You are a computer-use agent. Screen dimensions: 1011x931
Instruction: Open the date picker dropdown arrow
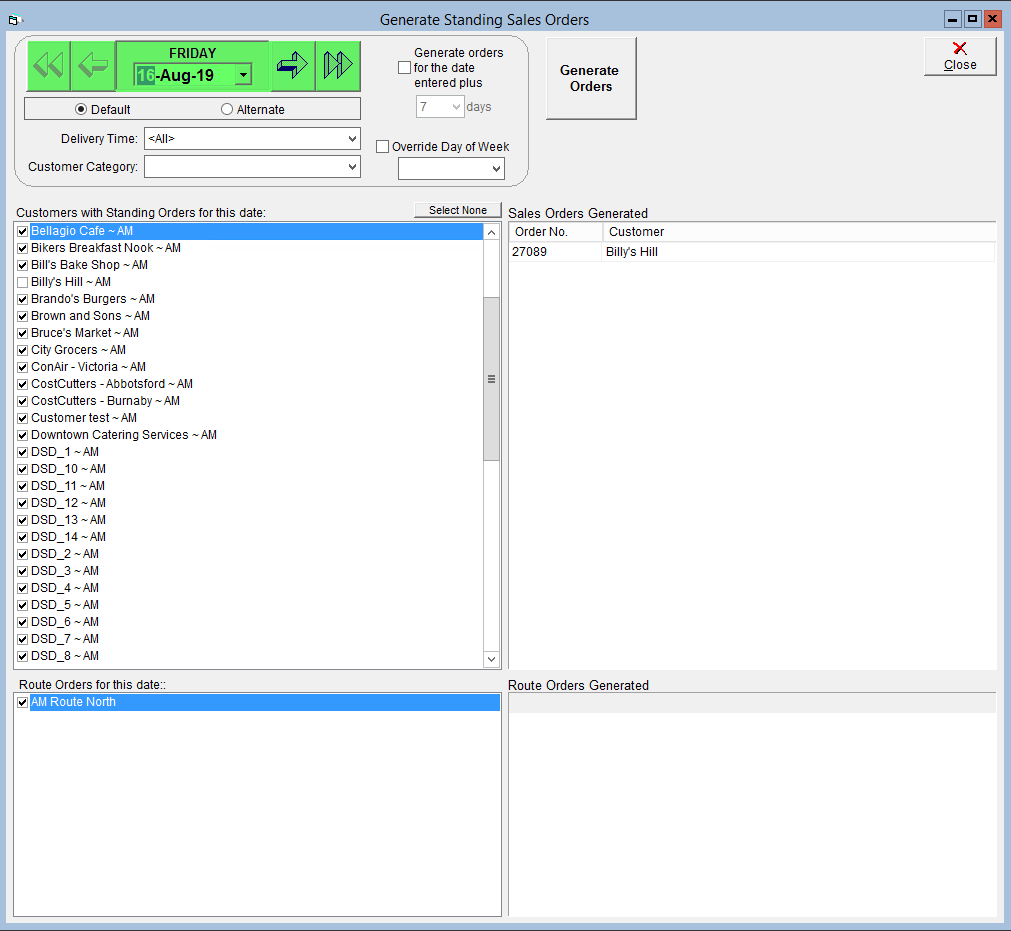tap(243, 75)
